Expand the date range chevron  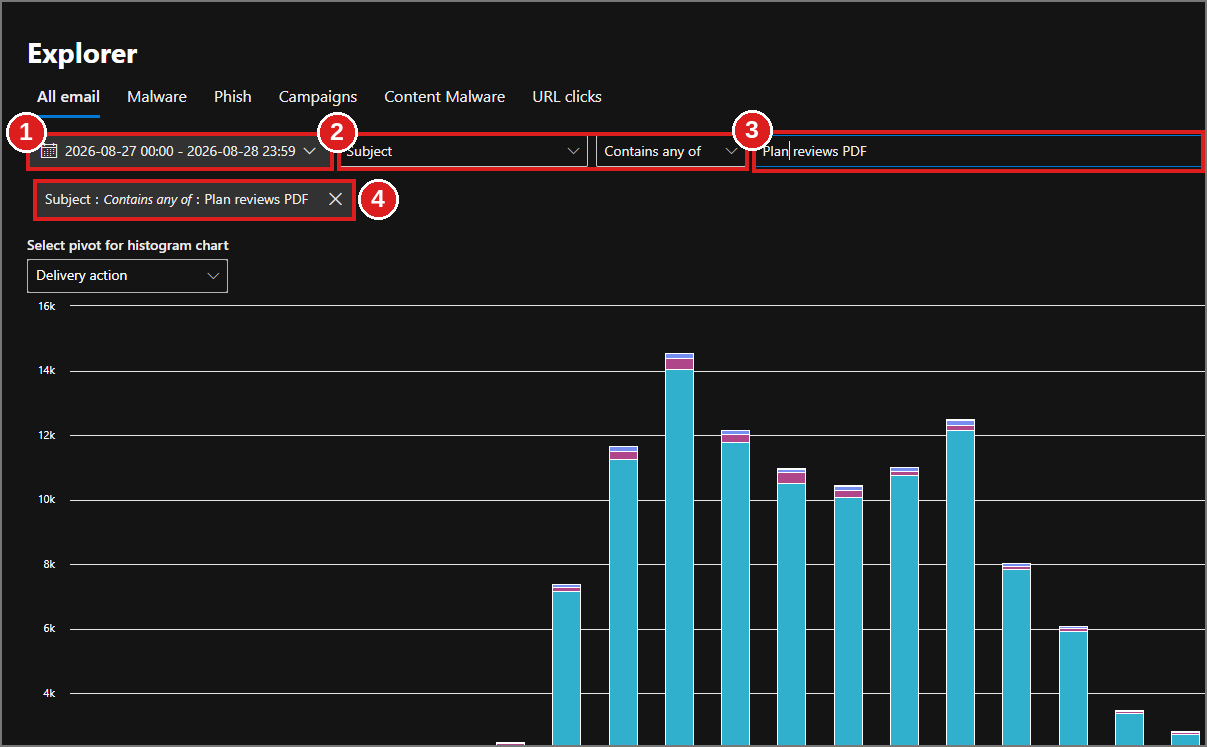click(310, 151)
